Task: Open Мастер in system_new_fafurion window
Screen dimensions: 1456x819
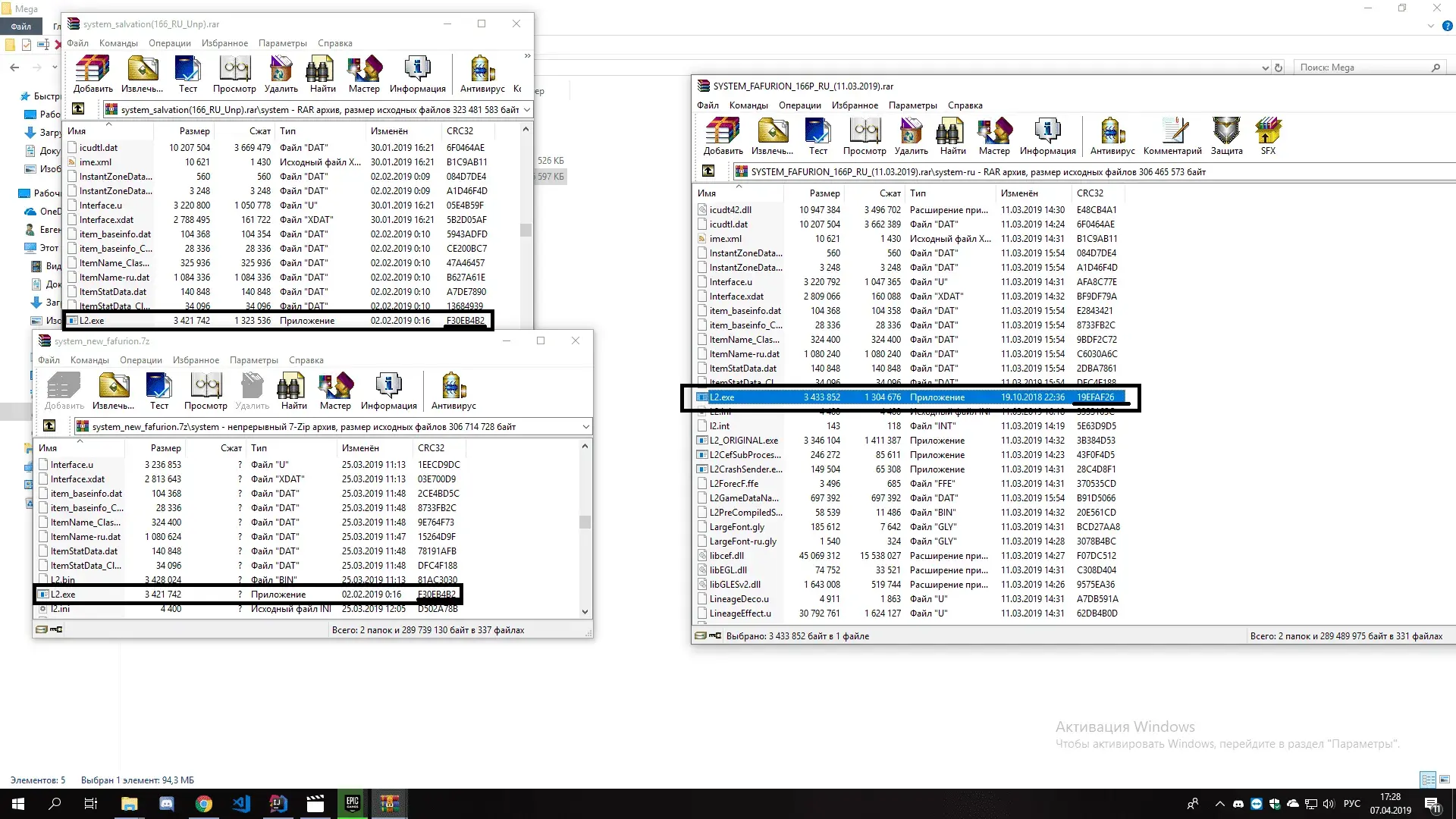Action: (335, 391)
